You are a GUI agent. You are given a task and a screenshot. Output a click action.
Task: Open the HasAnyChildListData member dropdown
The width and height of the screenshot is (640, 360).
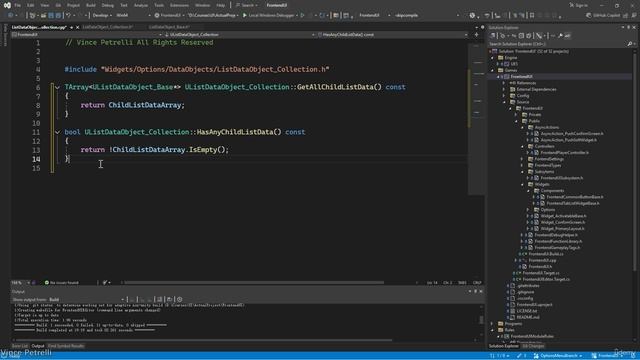click(392, 35)
